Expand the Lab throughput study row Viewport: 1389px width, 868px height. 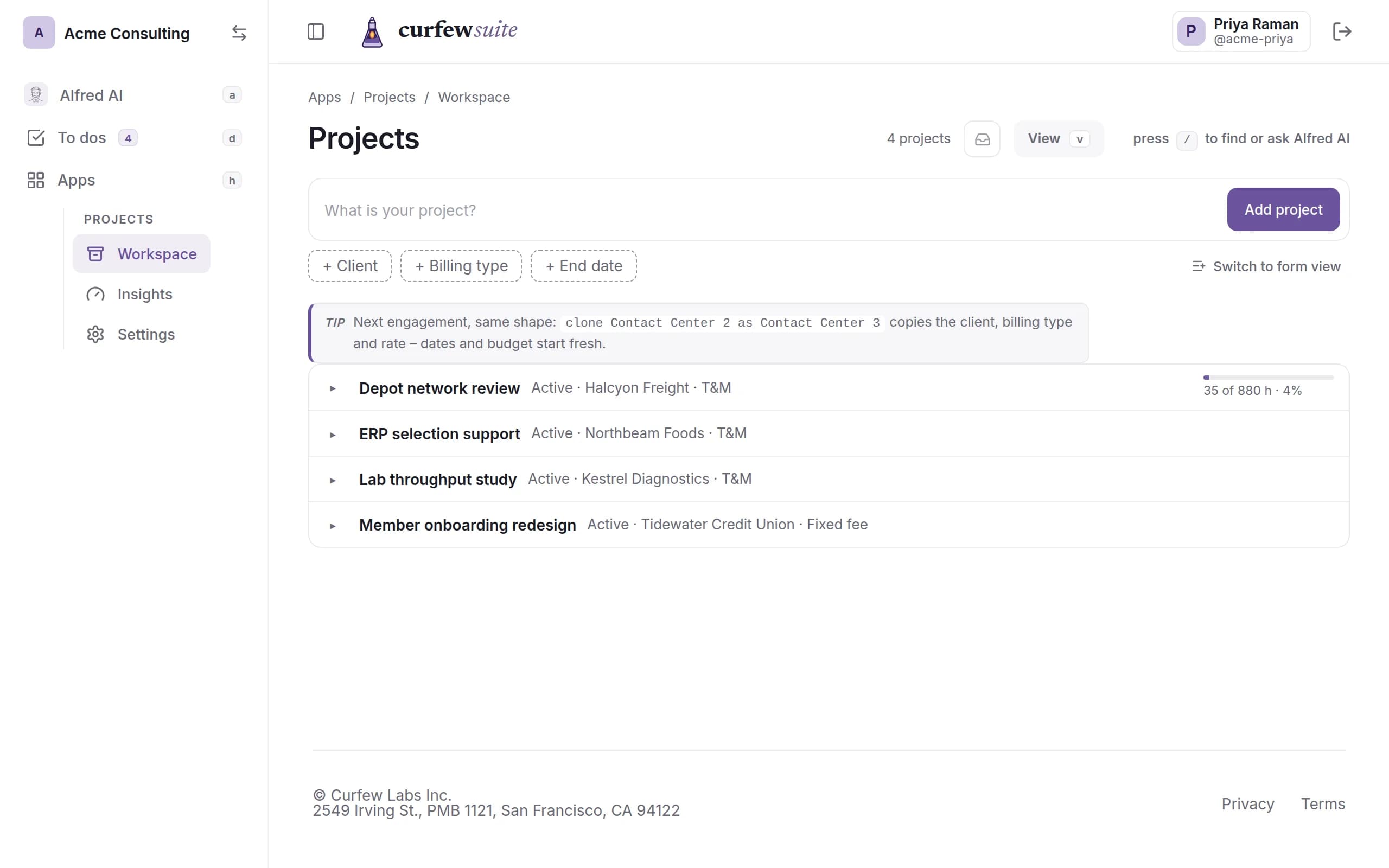click(x=332, y=480)
